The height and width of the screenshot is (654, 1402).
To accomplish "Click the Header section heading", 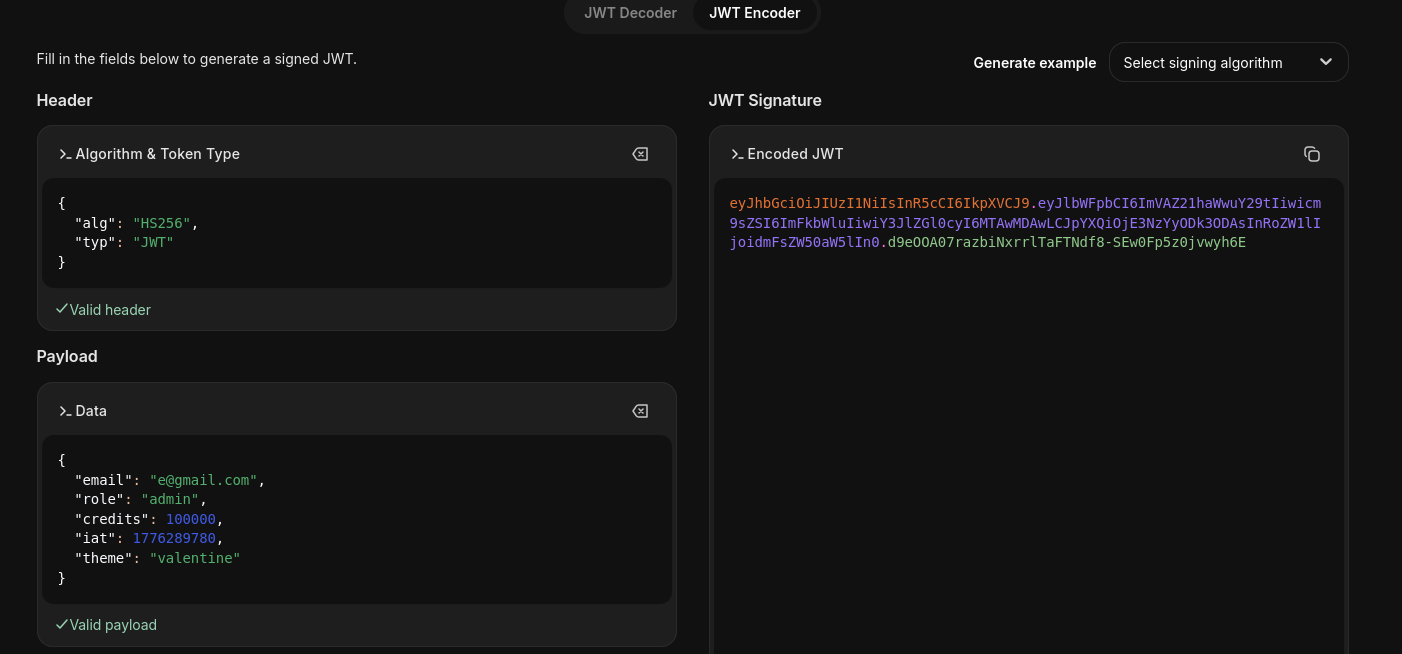I will click(x=64, y=100).
